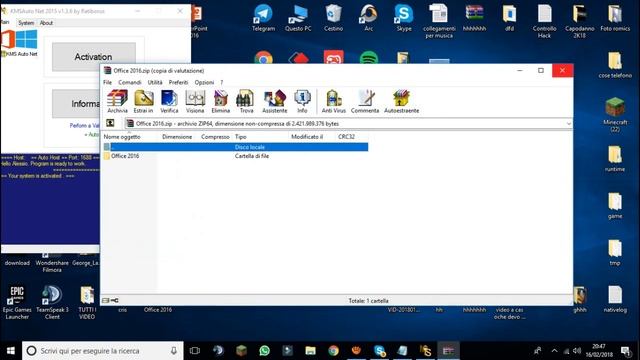The width and height of the screenshot is (640, 360).
Task: Open the notification center icon
Action: click(626, 351)
